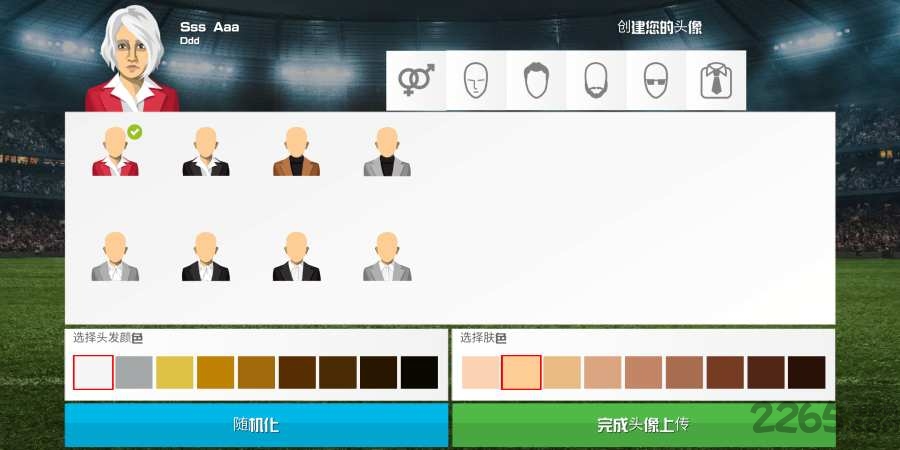The image size is (900, 450).
Task: Click the 创建您的头像 heading
Action: tap(660, 28)
